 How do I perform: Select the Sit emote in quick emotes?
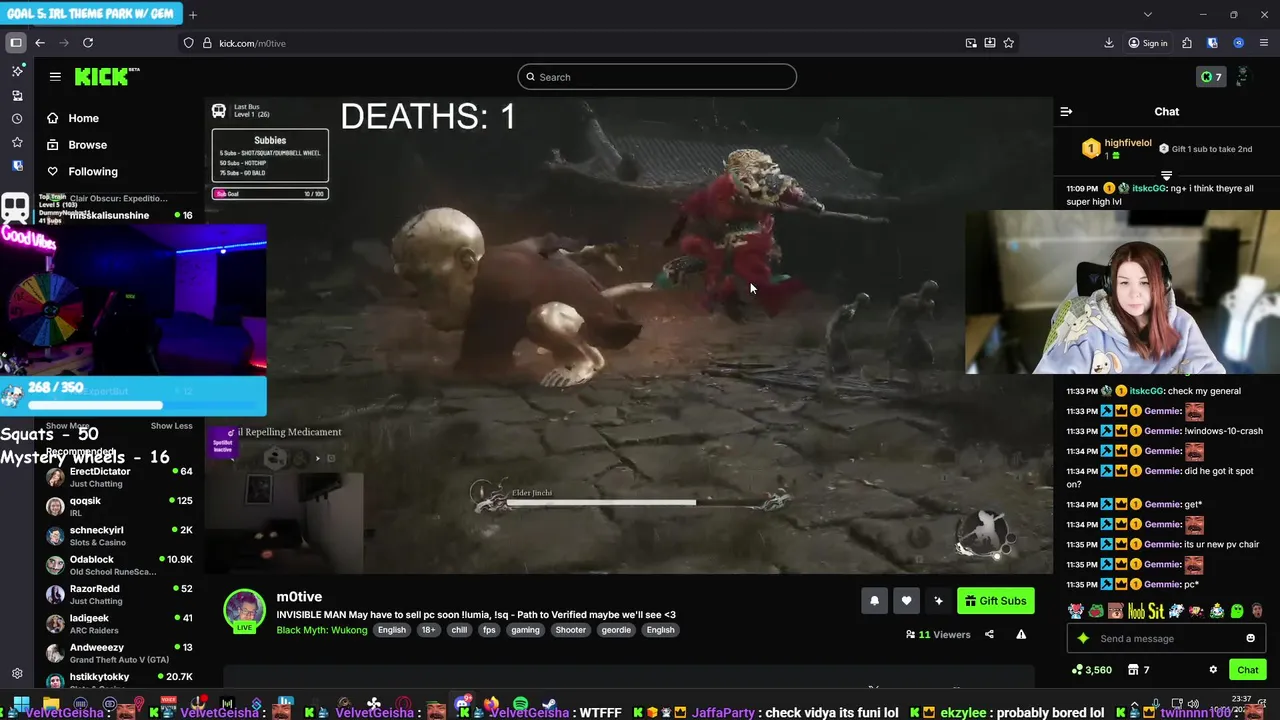[1156, 611]
